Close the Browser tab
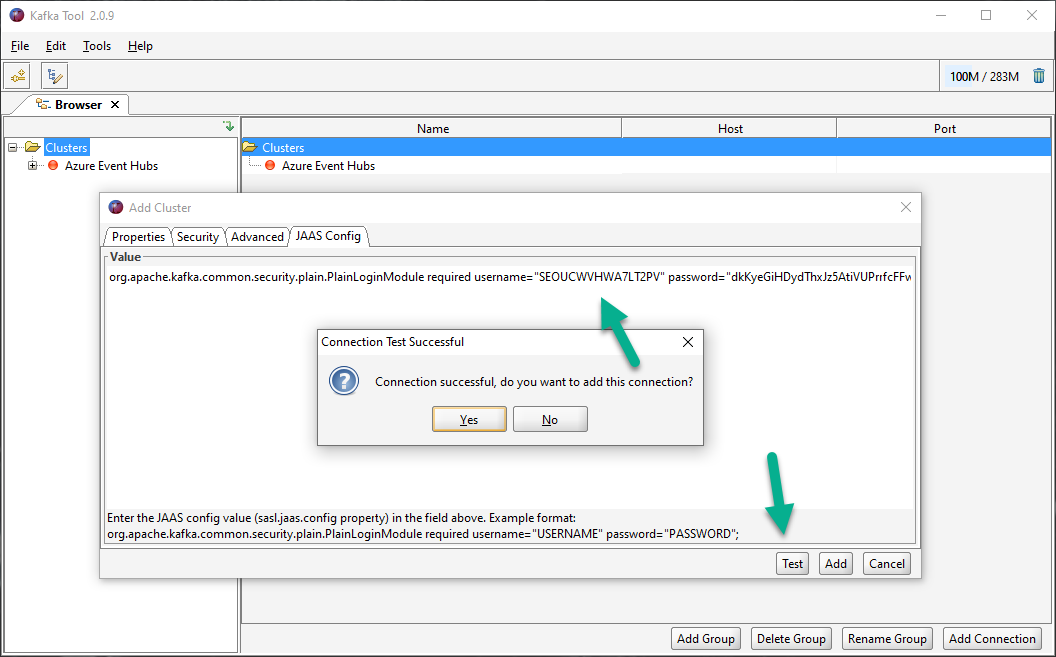 coord(115,104)
